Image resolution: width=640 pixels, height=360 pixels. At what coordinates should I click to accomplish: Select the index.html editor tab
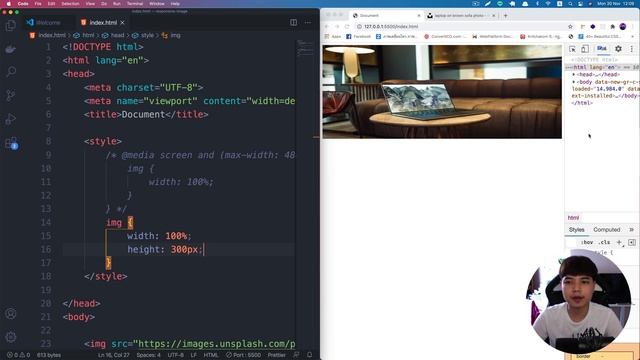point(102,22)
